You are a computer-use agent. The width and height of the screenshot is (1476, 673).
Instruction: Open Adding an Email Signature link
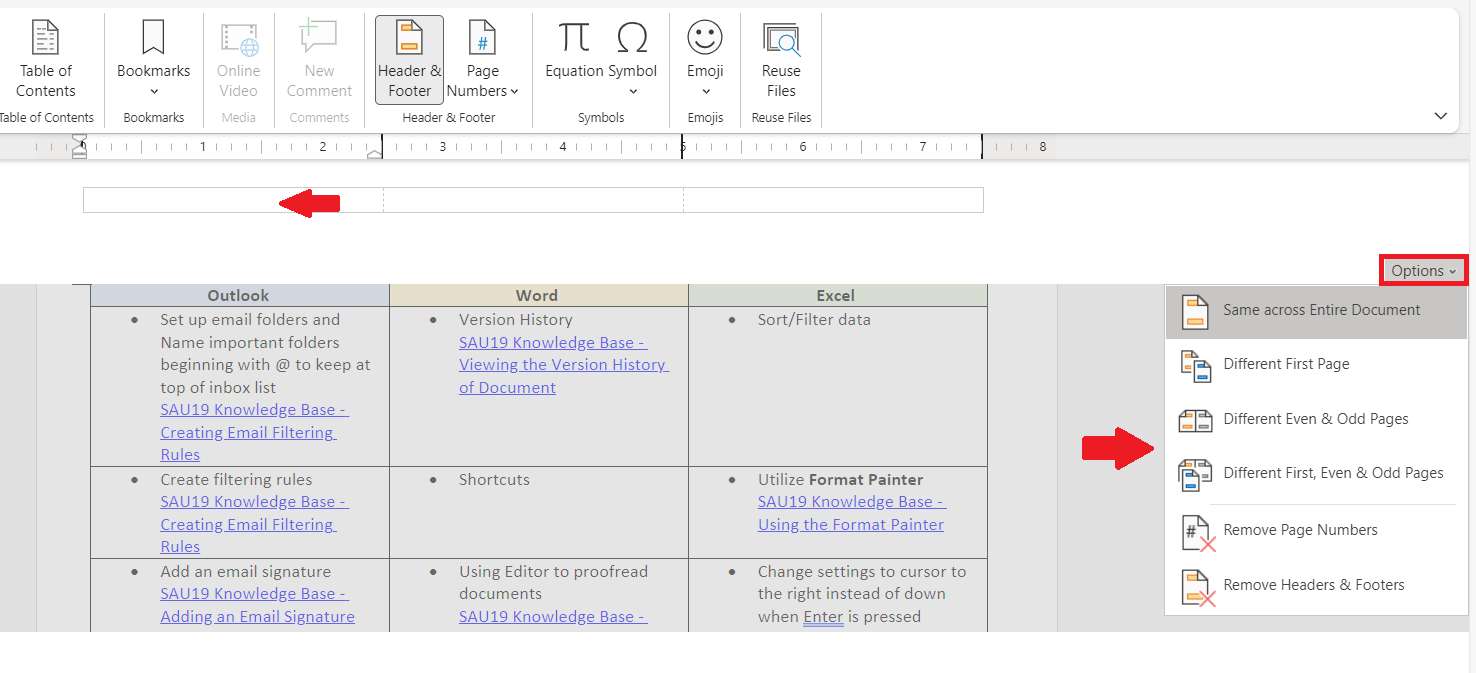(x=257, y=605)
